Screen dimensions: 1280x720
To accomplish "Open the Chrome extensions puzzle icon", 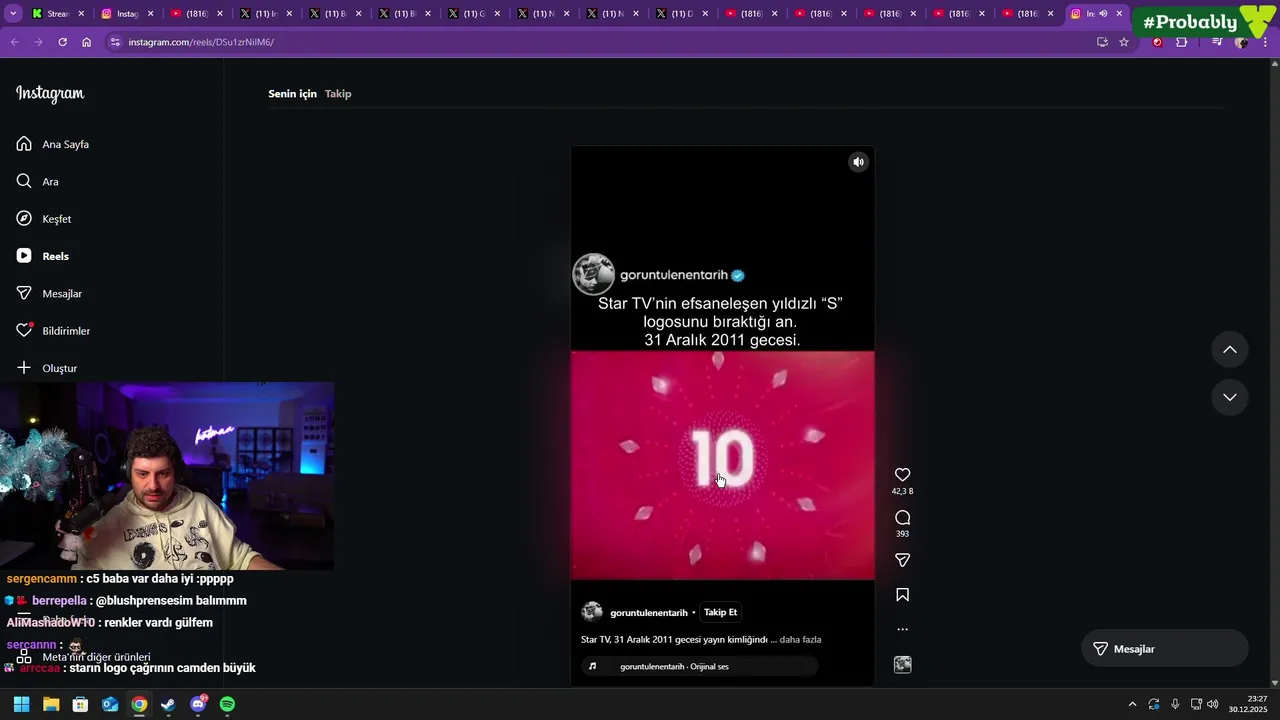I will [x=1181, y=42].
